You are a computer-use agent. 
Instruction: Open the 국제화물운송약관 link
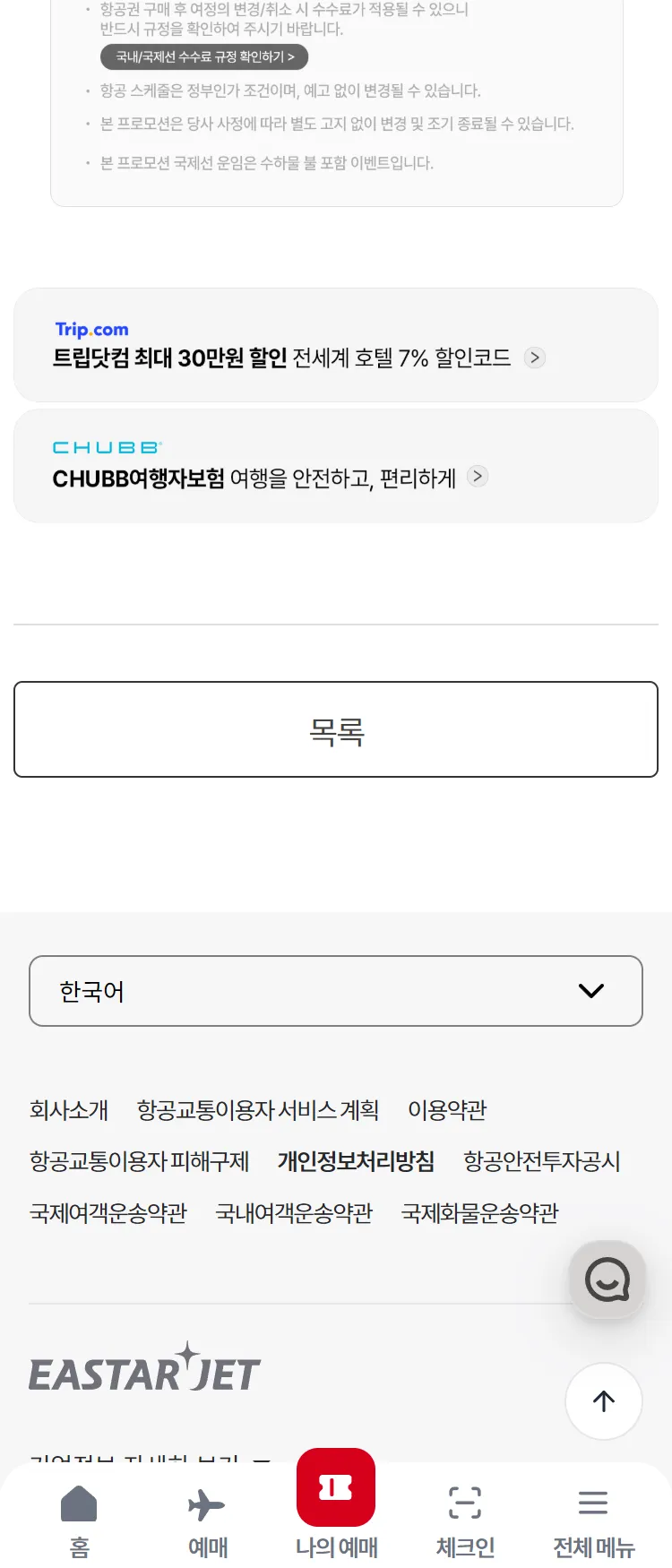click(480, 1213)
